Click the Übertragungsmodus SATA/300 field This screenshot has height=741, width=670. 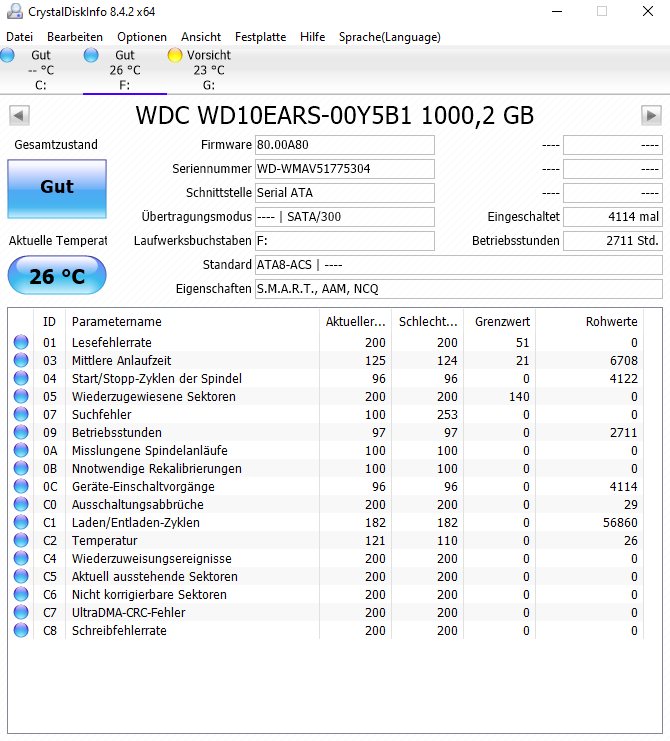[x=345, y=217]
